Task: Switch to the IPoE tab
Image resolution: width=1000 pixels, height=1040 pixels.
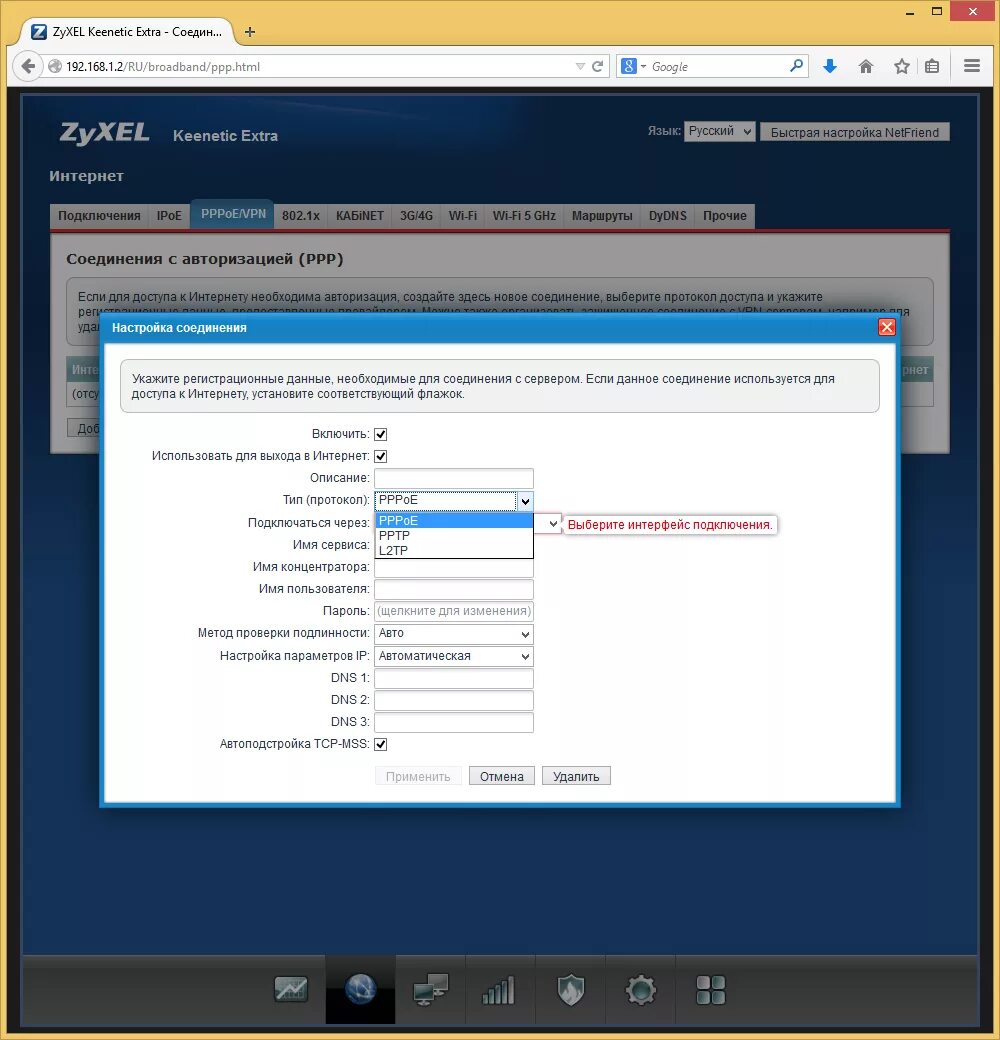Action: [x=169, y=216]
